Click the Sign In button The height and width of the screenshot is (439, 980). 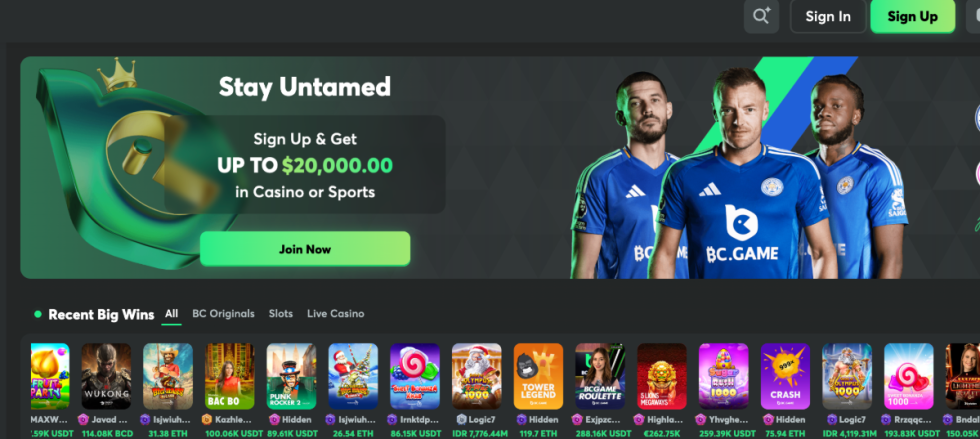point(828,16)
